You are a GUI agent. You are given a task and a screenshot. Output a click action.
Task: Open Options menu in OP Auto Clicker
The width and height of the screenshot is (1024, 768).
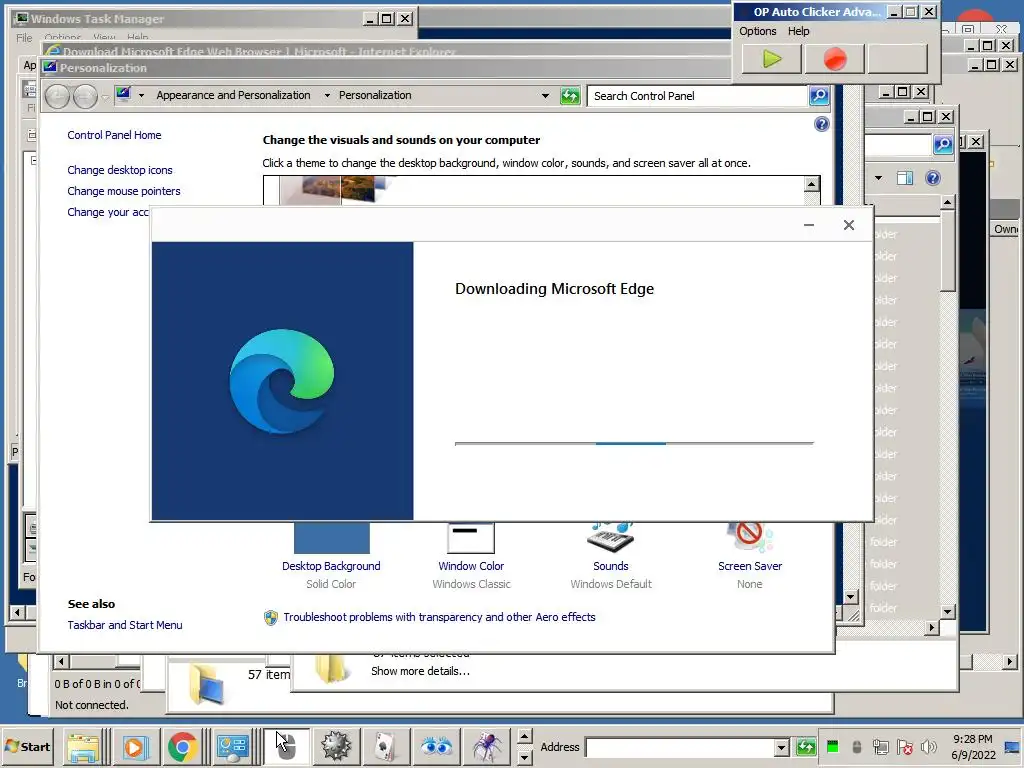(x=758, y=31)
